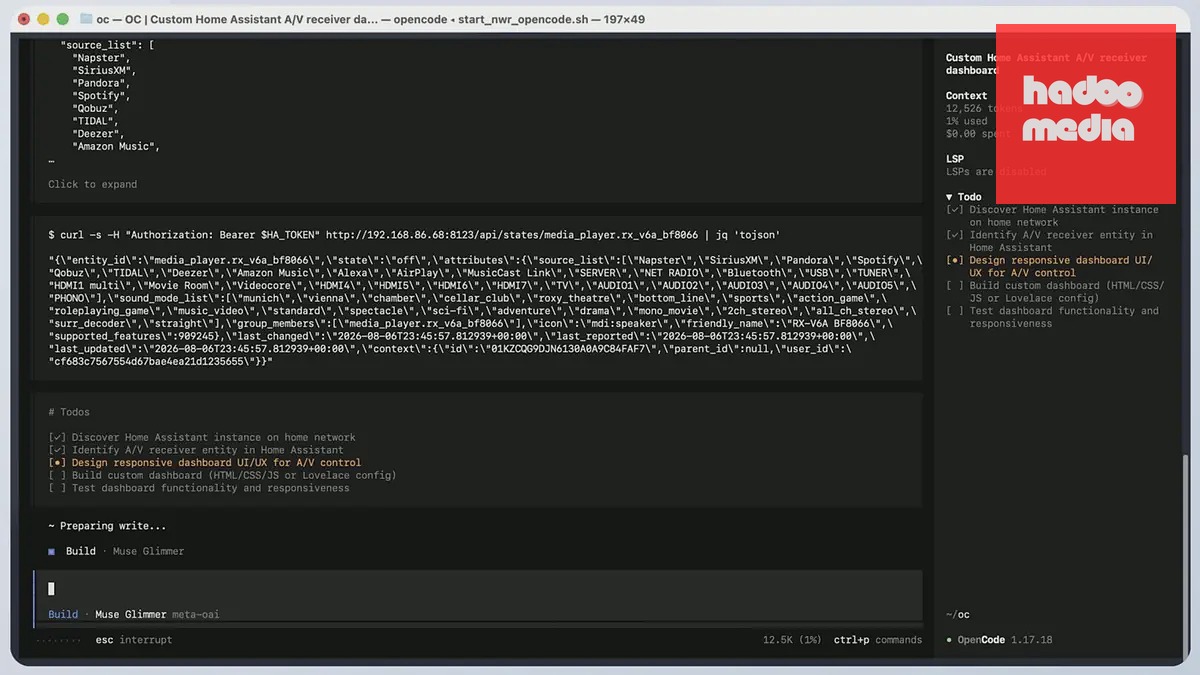
Task: Toggle the sidebar in-progress marker for Design responsive dashboard
Action: point(955,260)
